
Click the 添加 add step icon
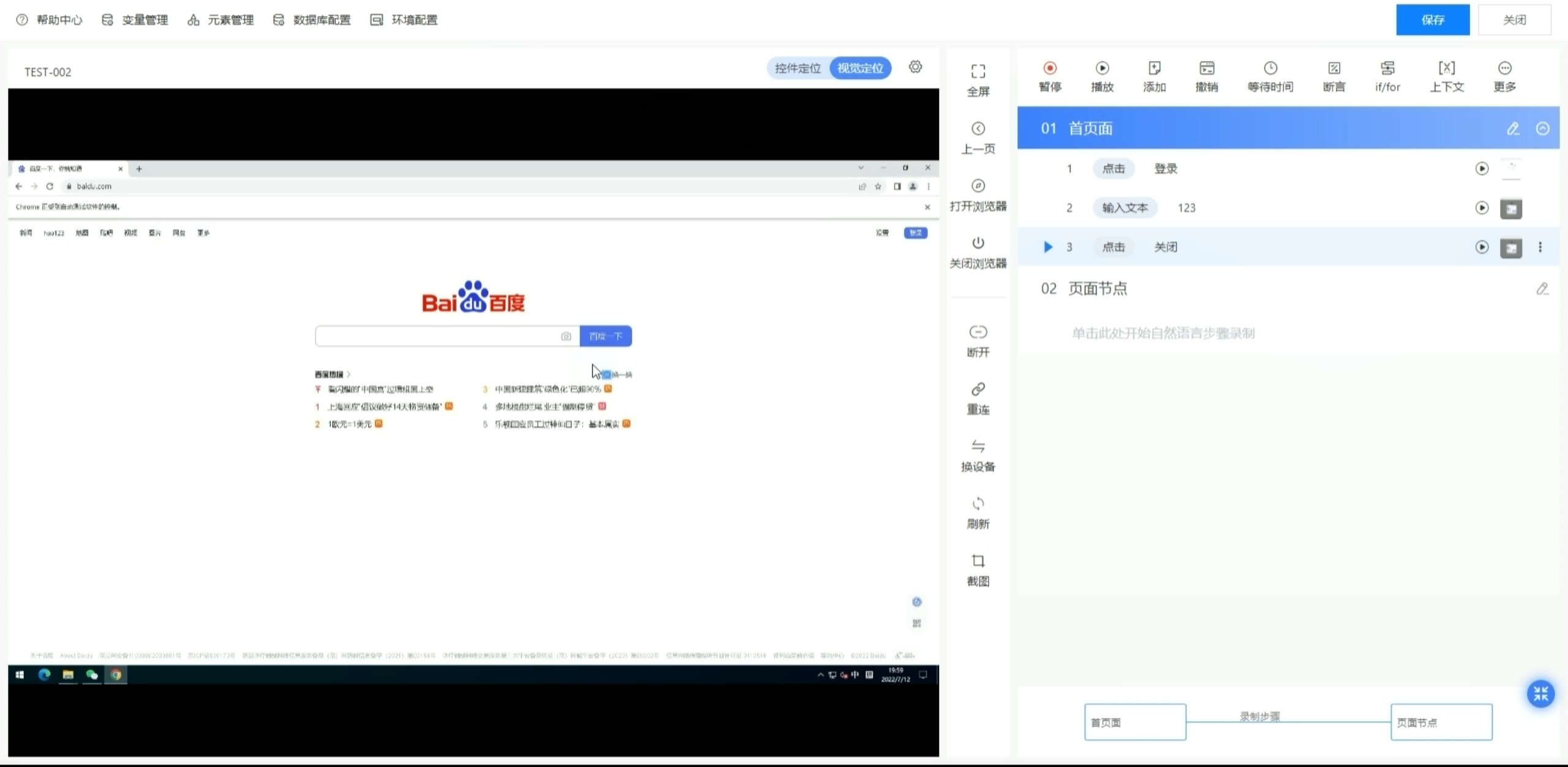1154,68
